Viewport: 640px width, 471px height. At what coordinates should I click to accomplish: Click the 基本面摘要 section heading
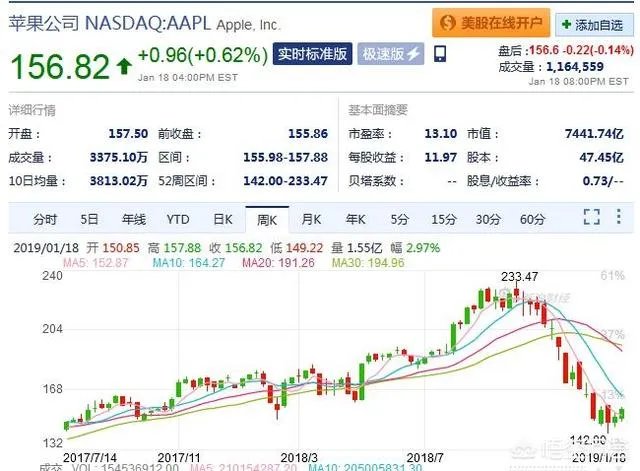pyautogui.click(x=378, y=110)
